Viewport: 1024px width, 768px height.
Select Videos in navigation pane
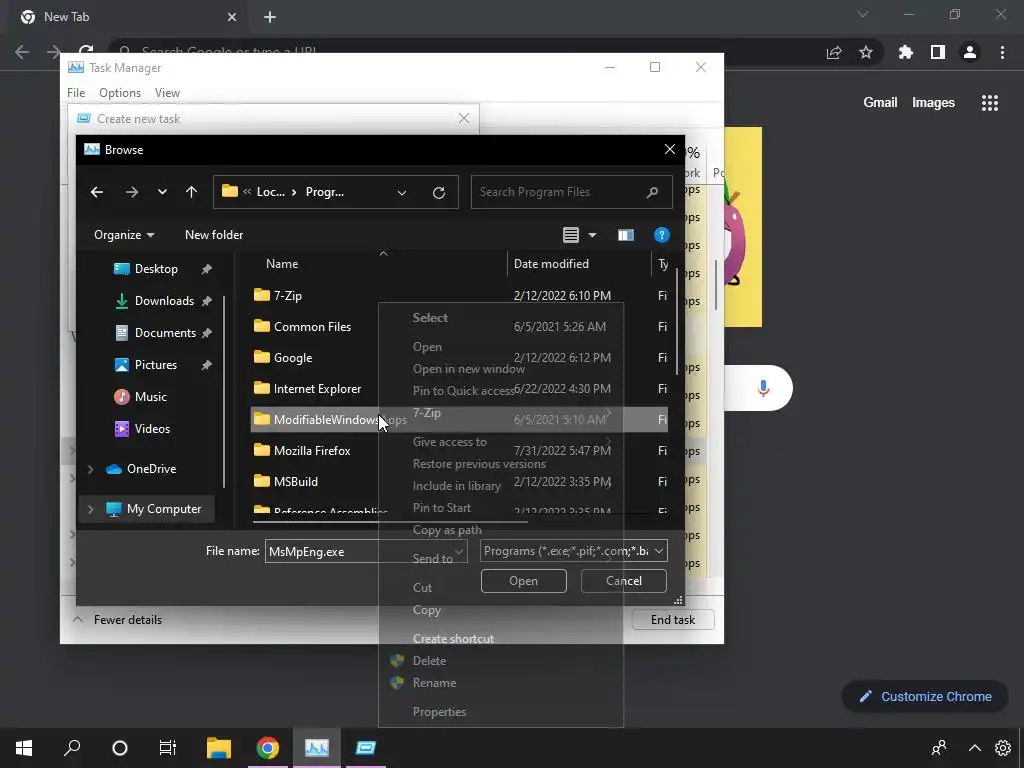coord(152,429)
